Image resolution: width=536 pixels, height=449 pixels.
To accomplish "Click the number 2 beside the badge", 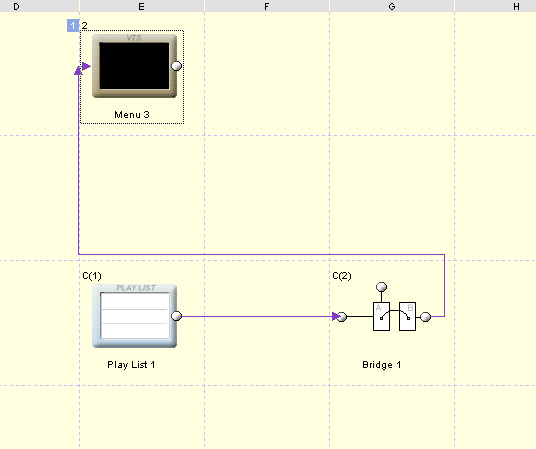I will [x=84, y=26].
